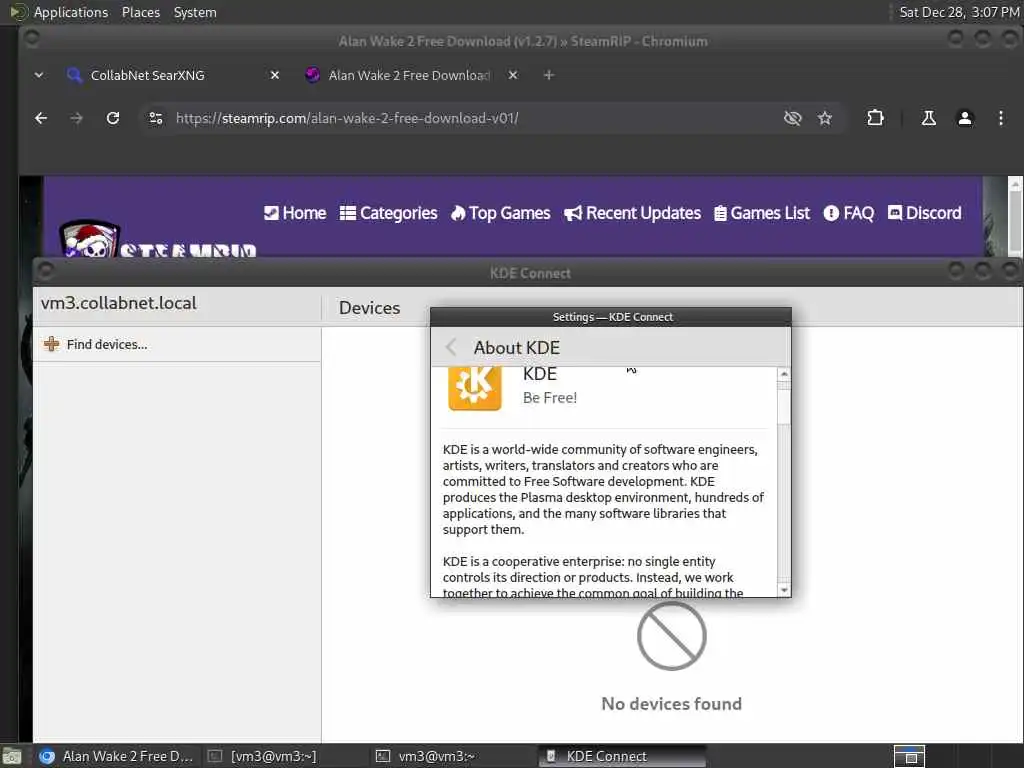Open SteamRIP Games List link

(x=762, y=213)
